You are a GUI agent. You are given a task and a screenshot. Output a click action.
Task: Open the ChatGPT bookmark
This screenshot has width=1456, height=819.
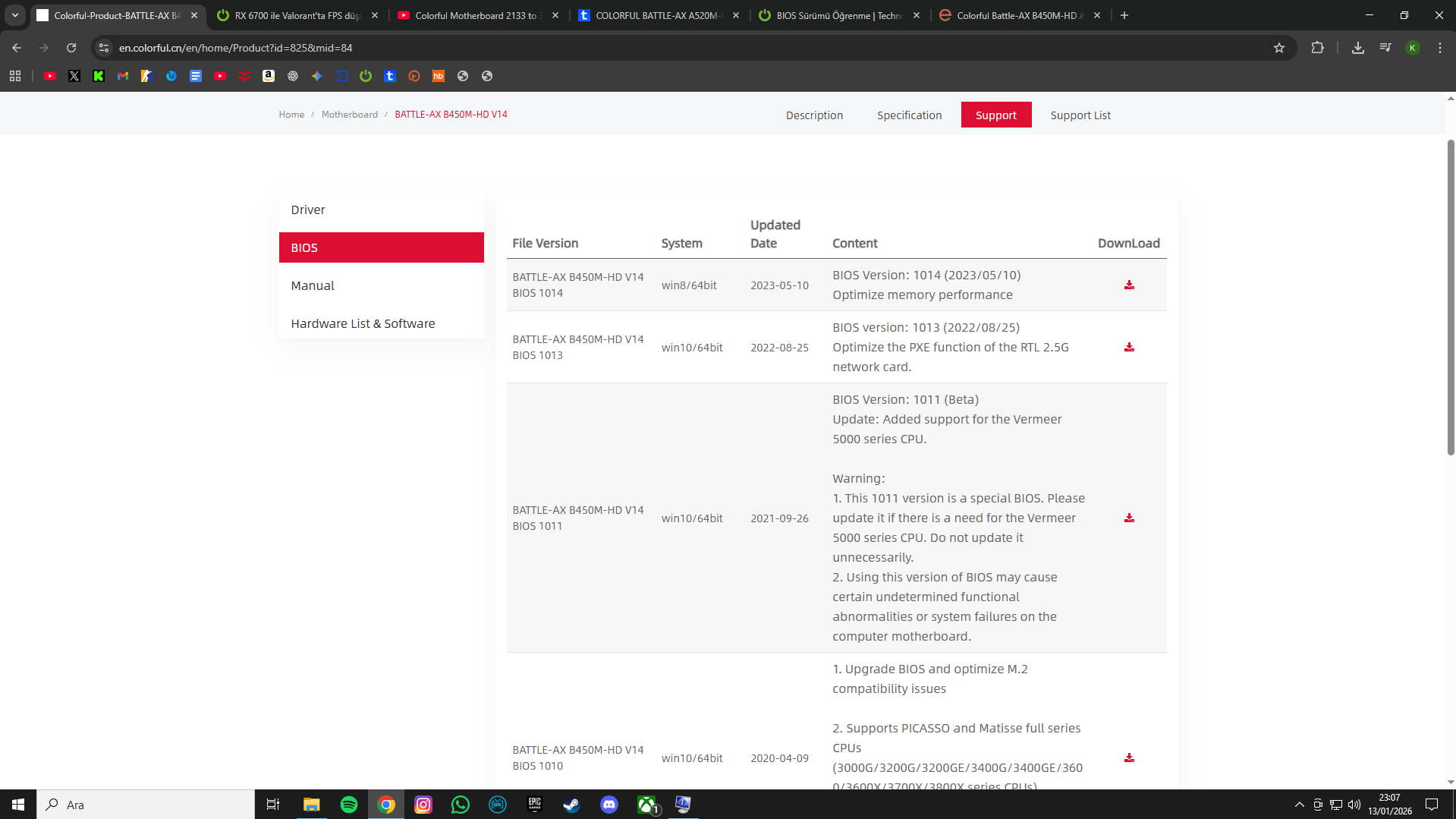(x=293, y=76)
